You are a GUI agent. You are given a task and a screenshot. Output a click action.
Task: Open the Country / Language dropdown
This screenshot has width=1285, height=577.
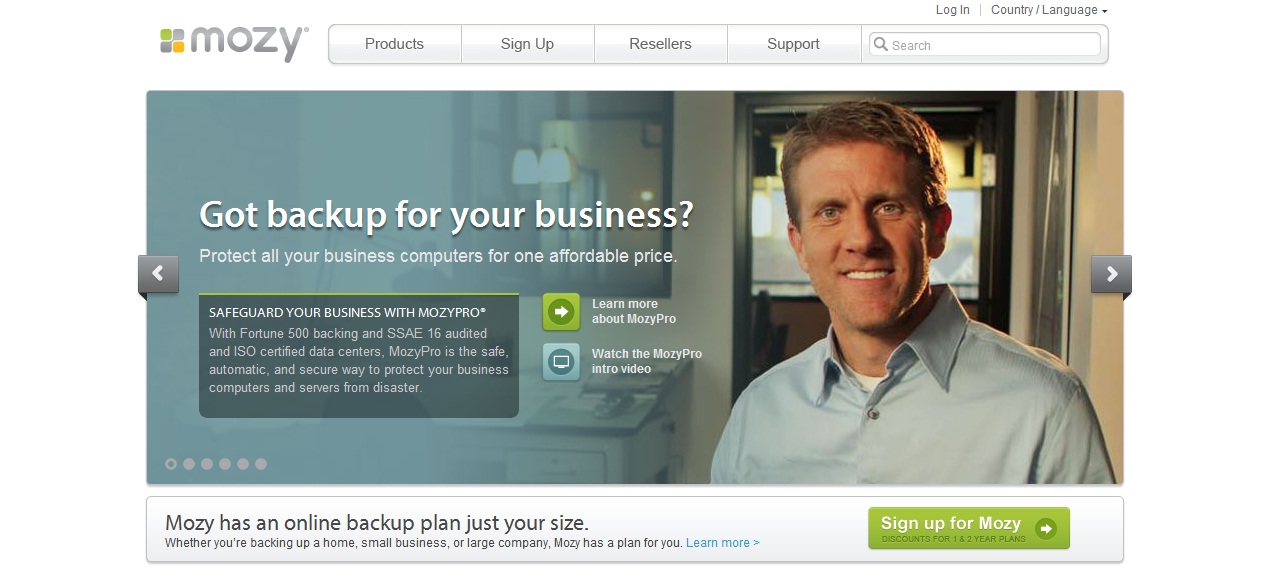pyautogui.click(x=1049, y=10)
